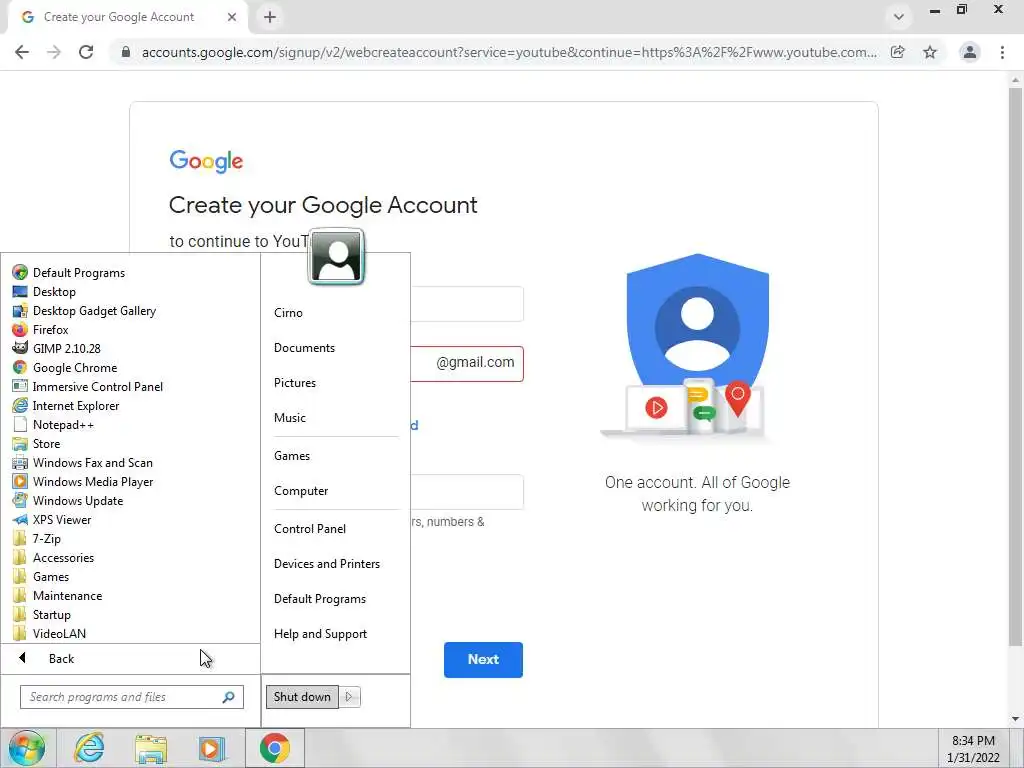Open Internet Explorer from the taskbar
The width and height of the screenshot is (1024, 768).
pyautogui.click(x=89, y=748)
